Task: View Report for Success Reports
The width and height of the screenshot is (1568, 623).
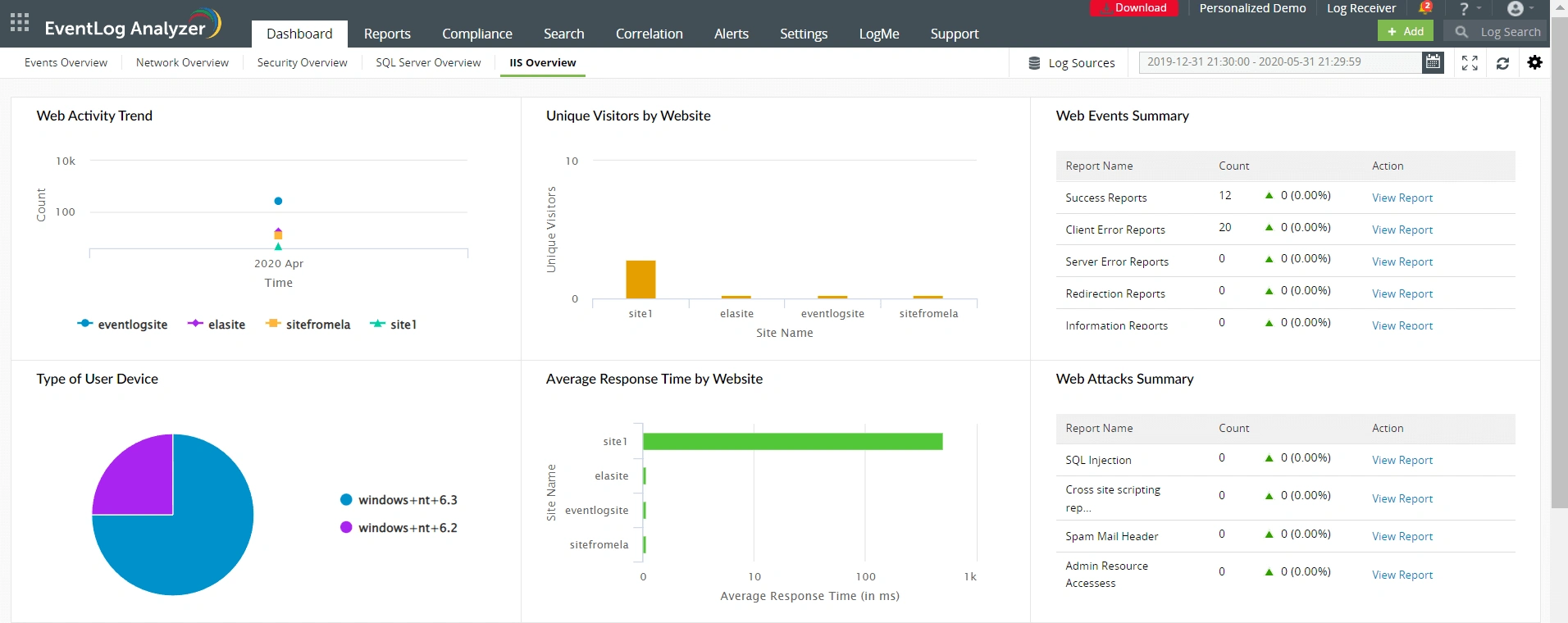Action: tap(1402, 198)
